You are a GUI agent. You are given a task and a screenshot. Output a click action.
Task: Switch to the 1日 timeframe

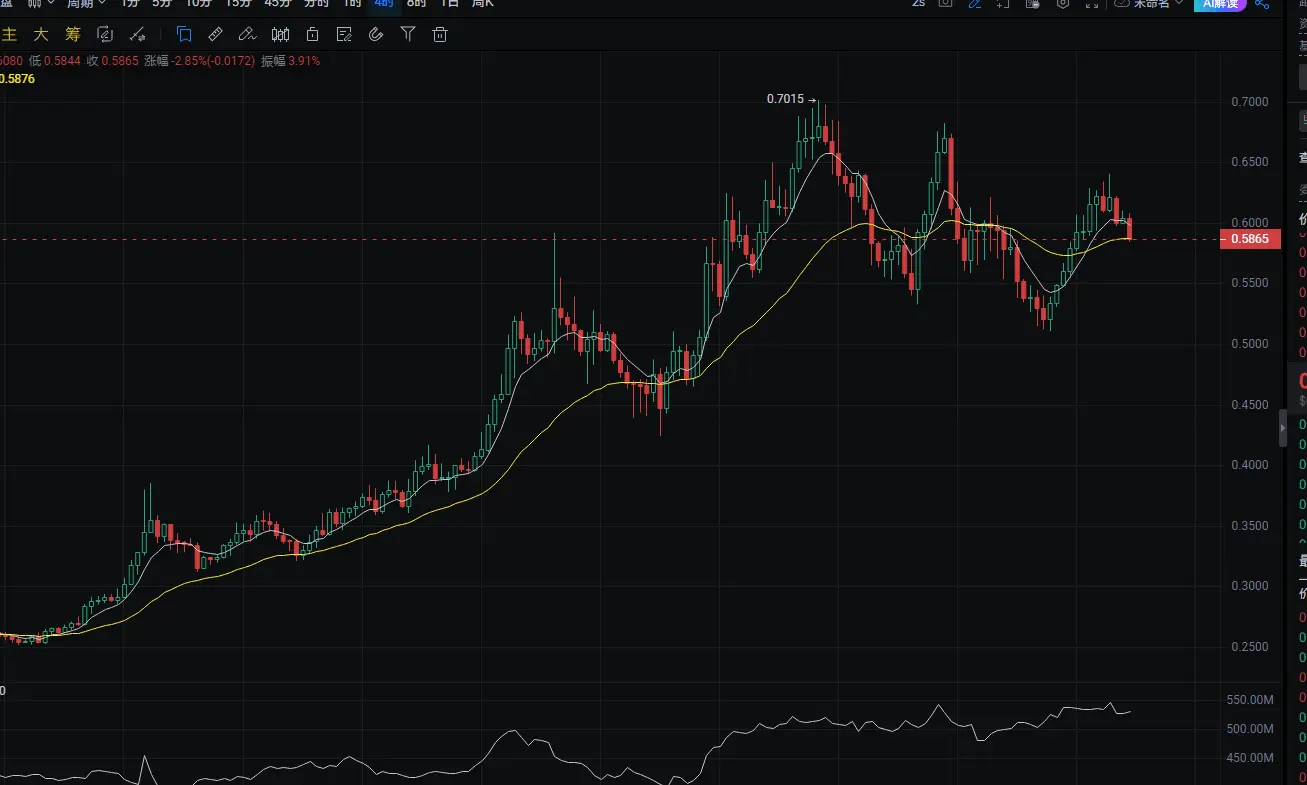pyautogui.click(x=450, y=3)
